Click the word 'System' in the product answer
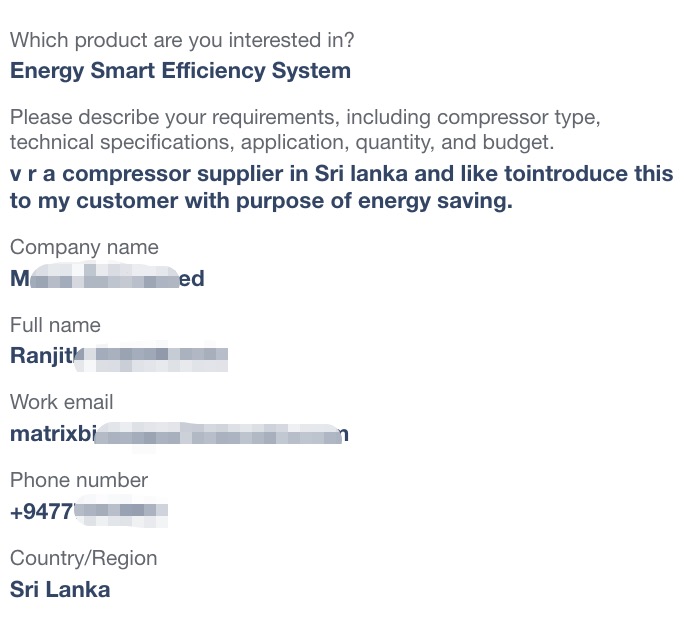Screen dimensions: 684x640 (311, 71)
